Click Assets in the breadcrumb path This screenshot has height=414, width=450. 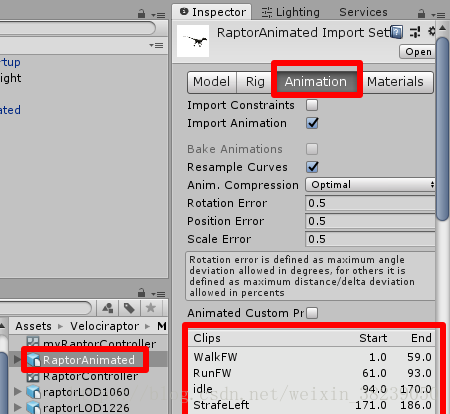tap(33, 326)
